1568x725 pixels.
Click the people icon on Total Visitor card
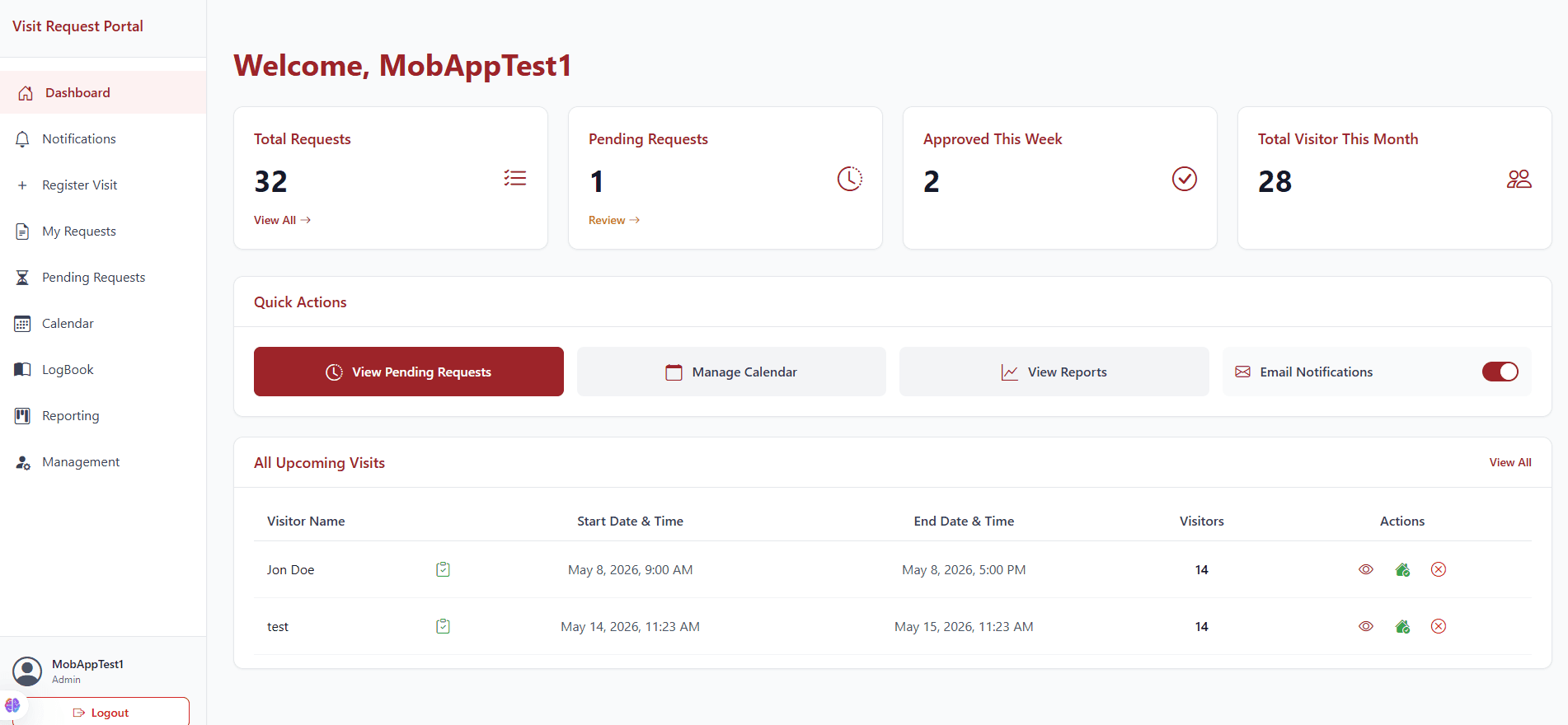[1519, 179]
